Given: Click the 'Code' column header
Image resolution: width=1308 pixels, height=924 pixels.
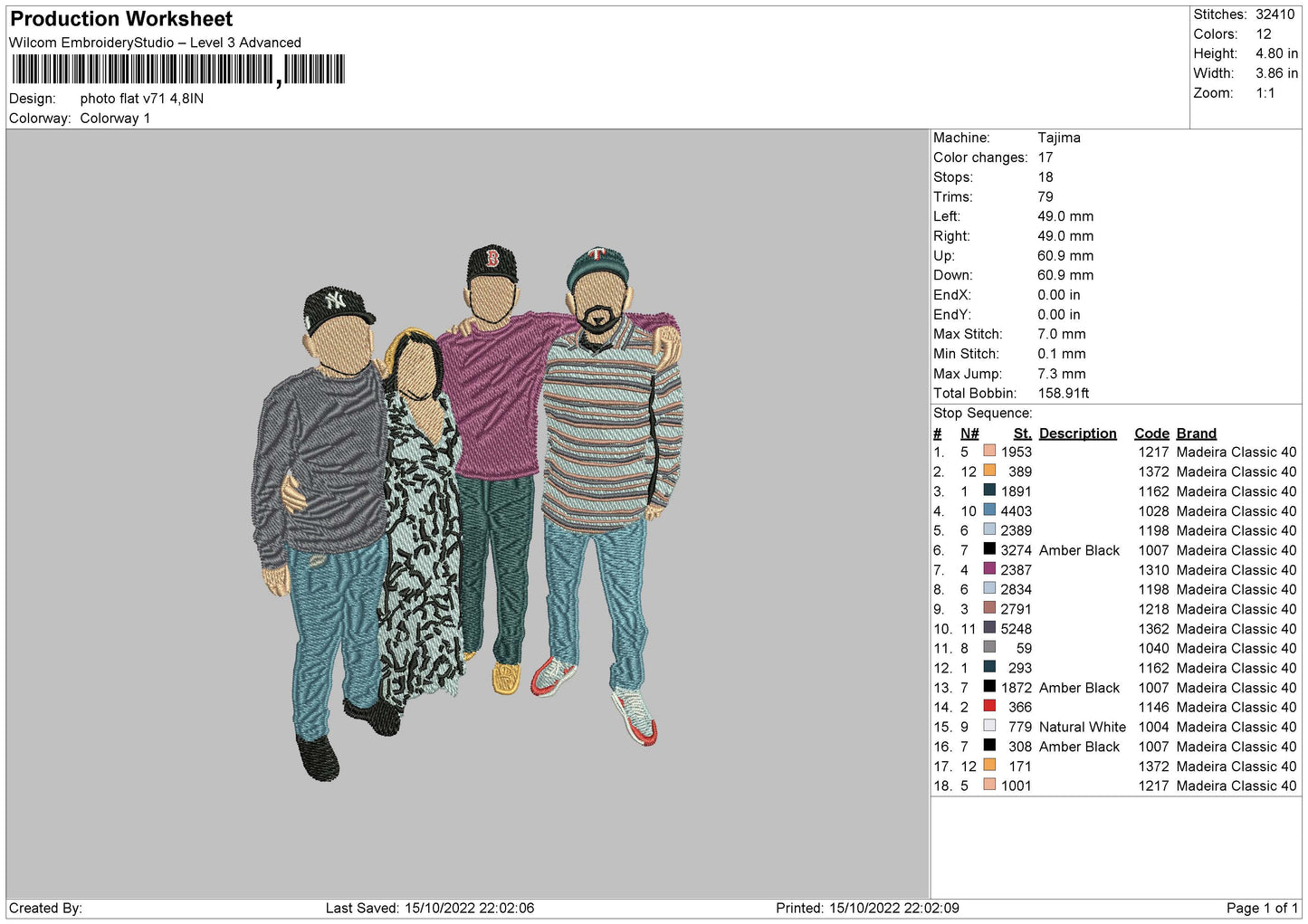Looking at the screenshot, I should click(1152, 433).
